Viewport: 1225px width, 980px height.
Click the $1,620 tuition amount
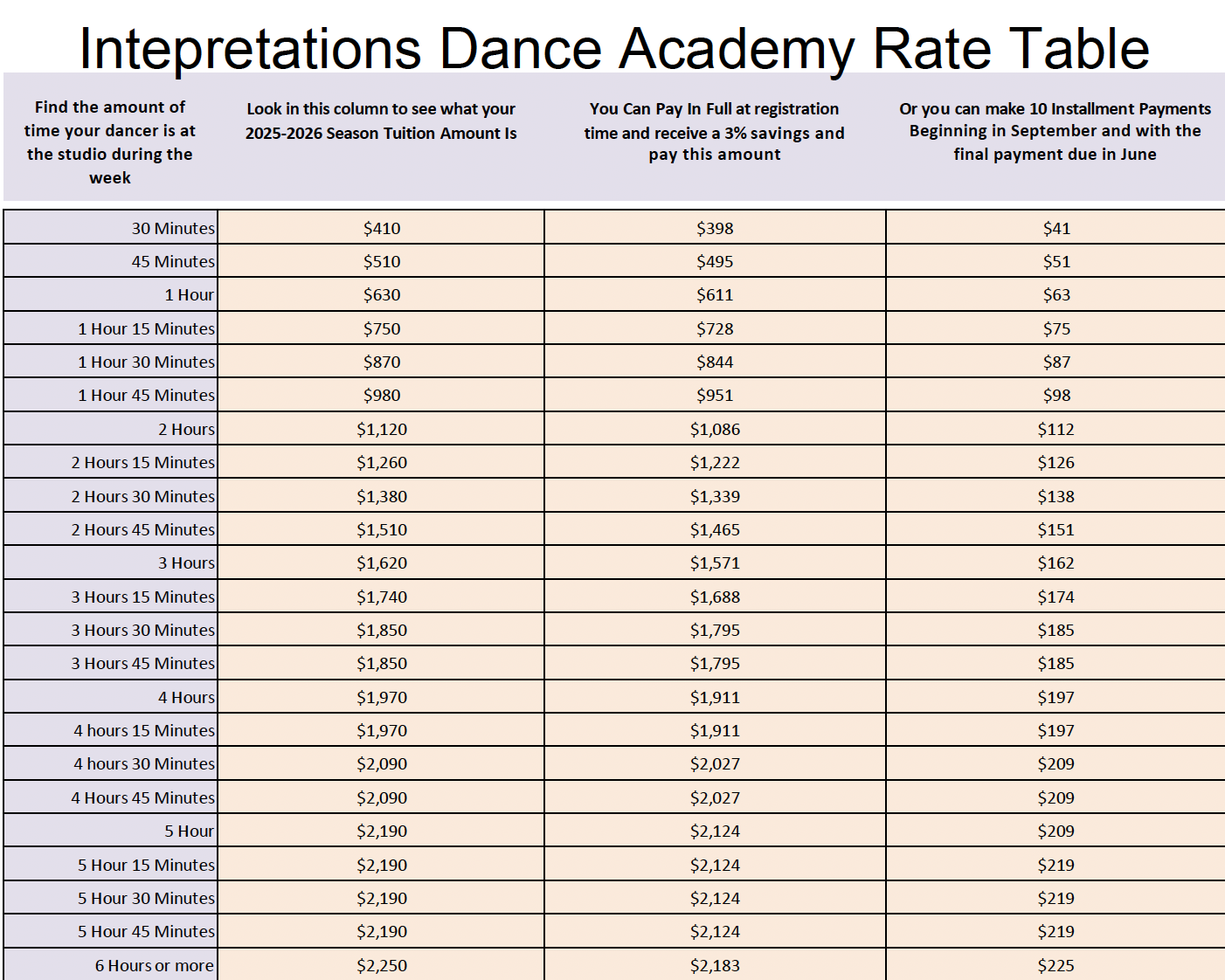382,562
